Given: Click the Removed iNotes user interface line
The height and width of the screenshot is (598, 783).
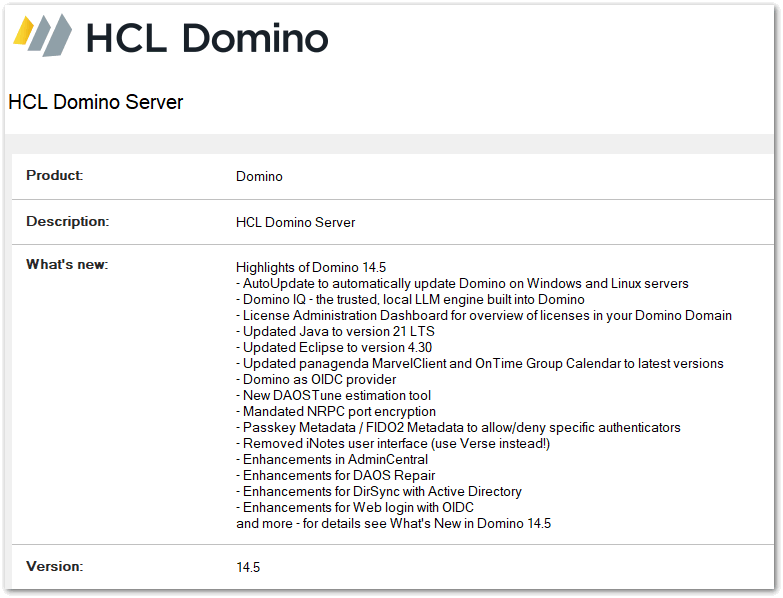Looking at the screenshot, I should tap(393, 443).
